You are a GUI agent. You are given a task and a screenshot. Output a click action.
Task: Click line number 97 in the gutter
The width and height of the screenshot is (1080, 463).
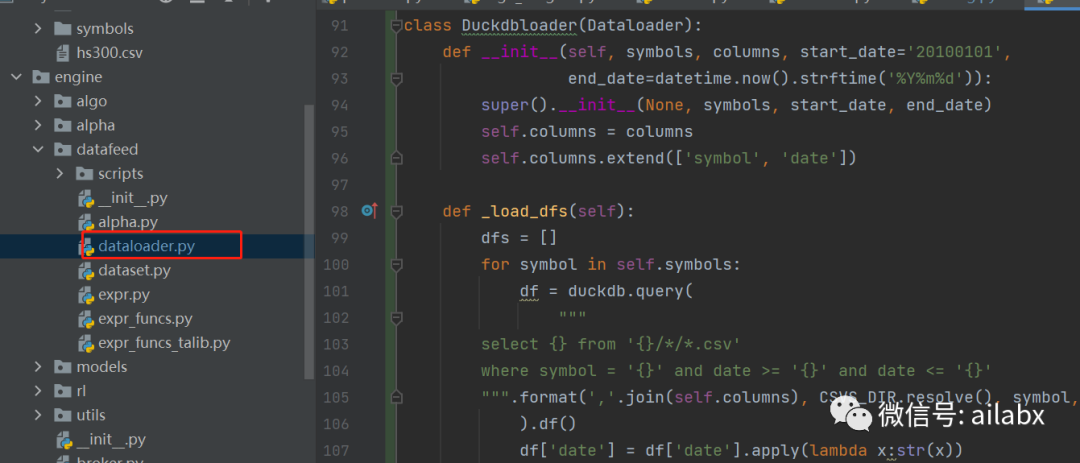340,185
